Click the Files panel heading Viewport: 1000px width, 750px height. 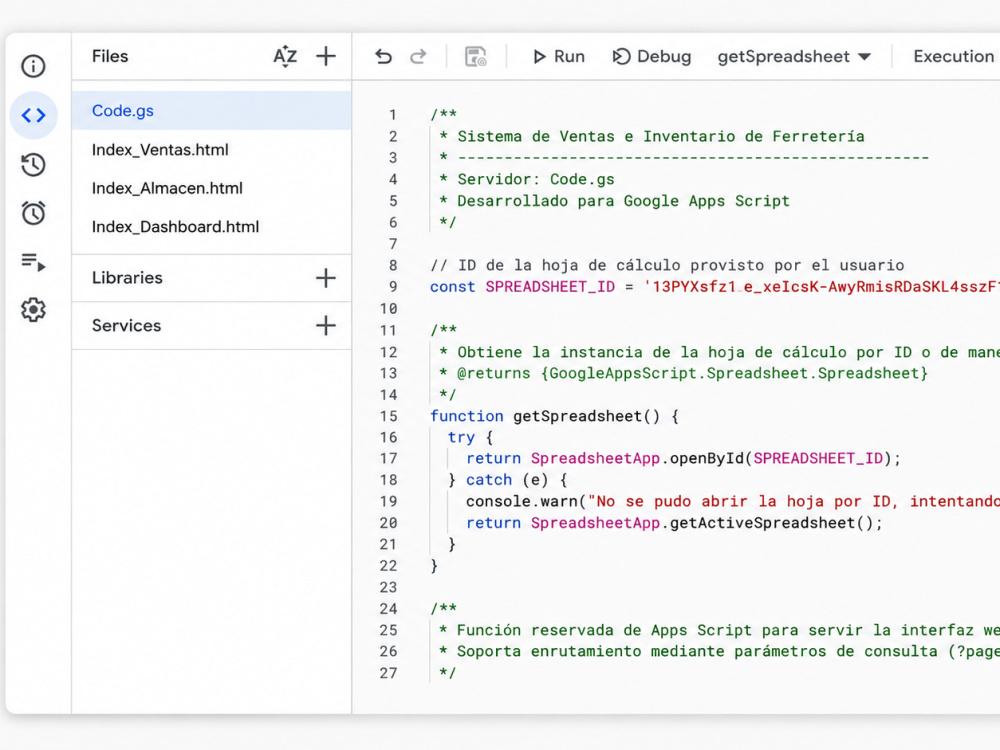click(110, 56)
